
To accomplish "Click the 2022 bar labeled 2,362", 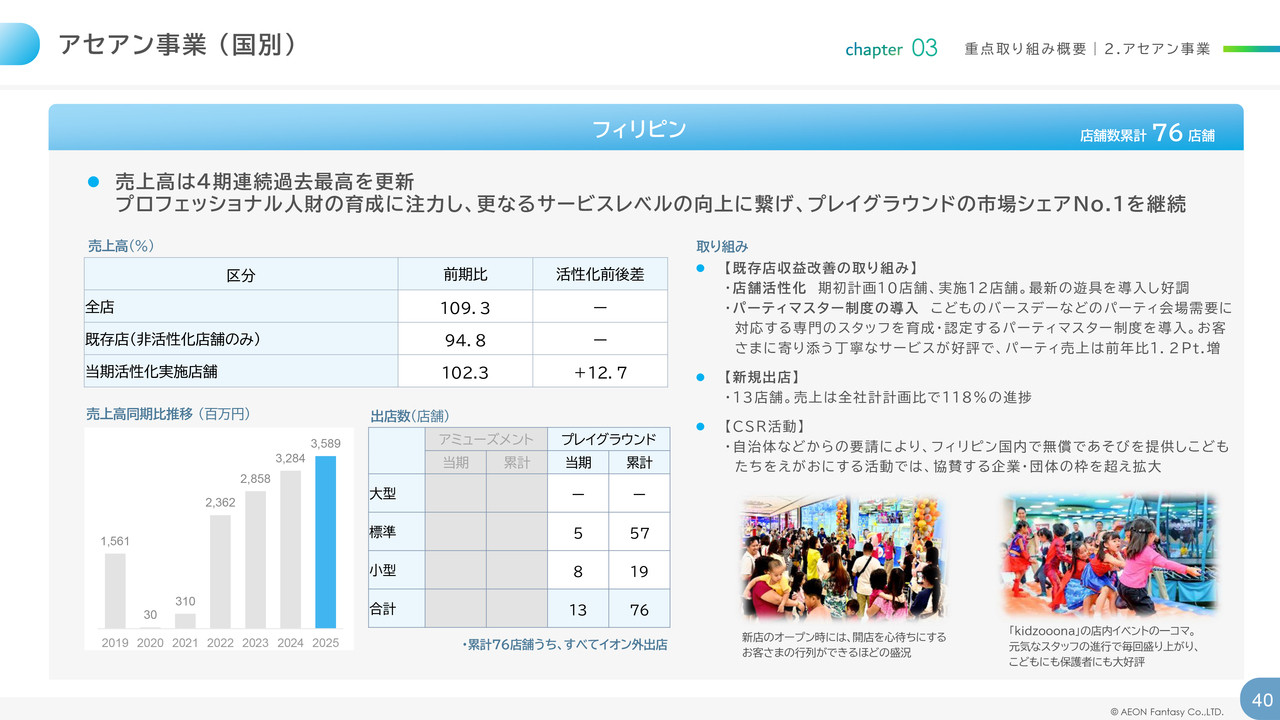I will pyautogui.click(x=220, y=571).
